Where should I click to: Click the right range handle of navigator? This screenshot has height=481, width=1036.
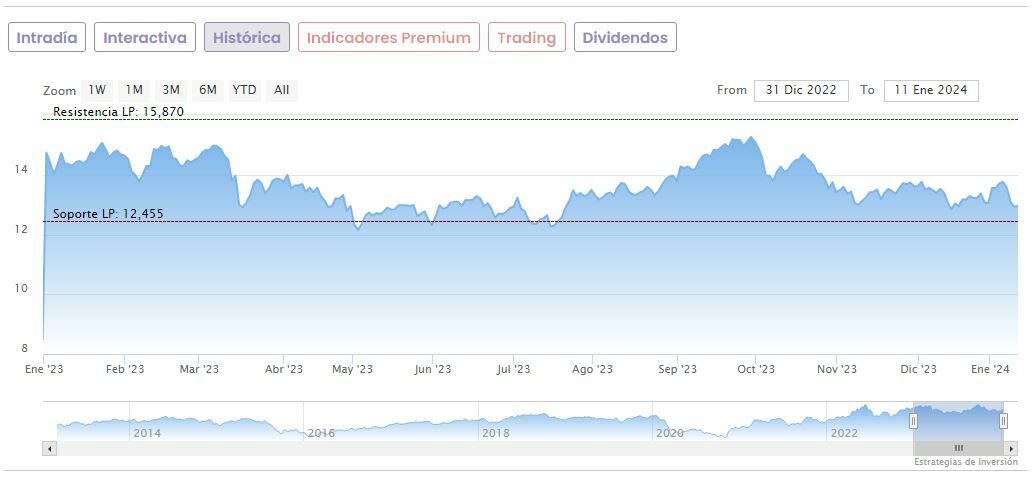tap(1003, 421)
